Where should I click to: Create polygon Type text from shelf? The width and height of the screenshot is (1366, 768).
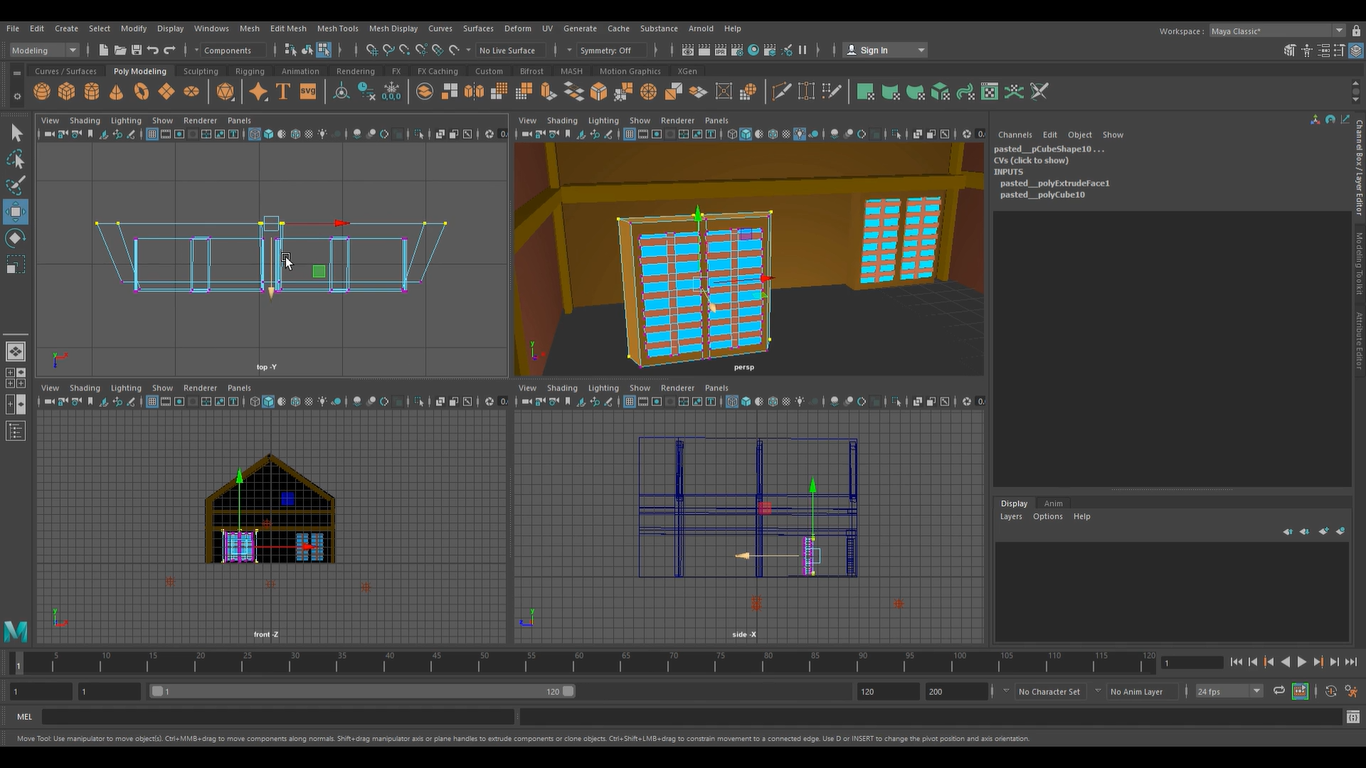[x=283, y=92]
